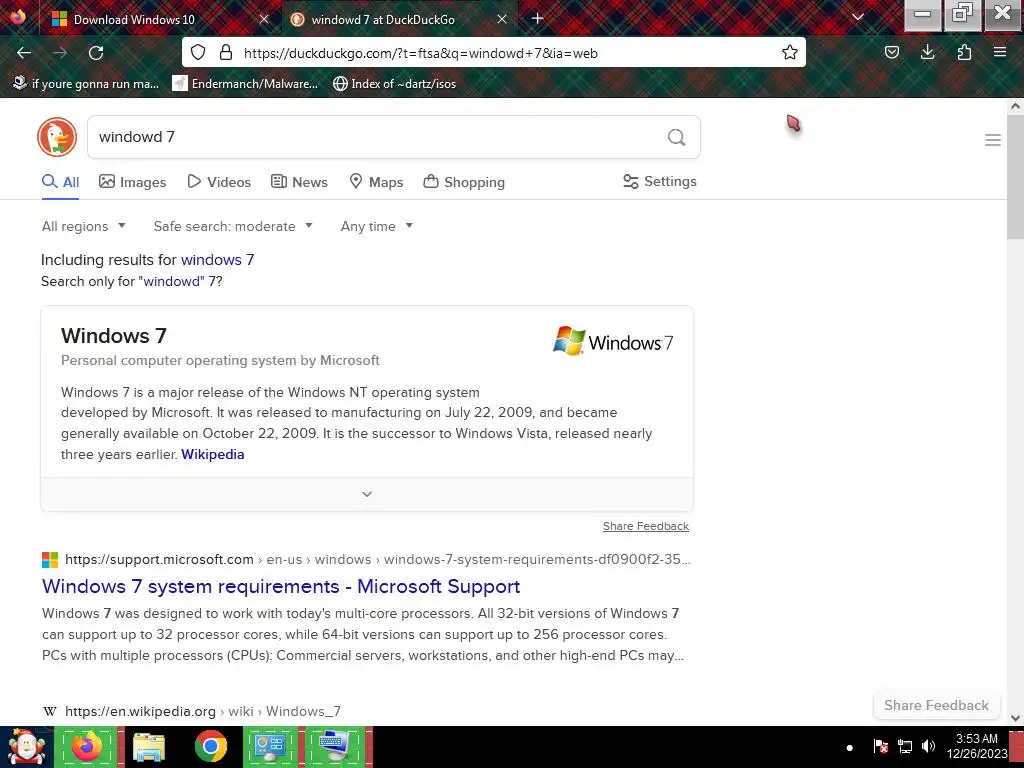Close the Download Windows 10 tab

coord(264,20)
